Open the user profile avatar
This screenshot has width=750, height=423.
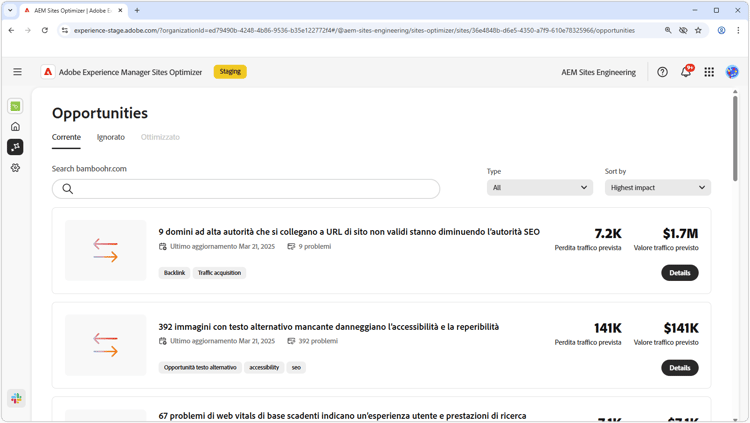pyautogui.click(x=732, y=72)
